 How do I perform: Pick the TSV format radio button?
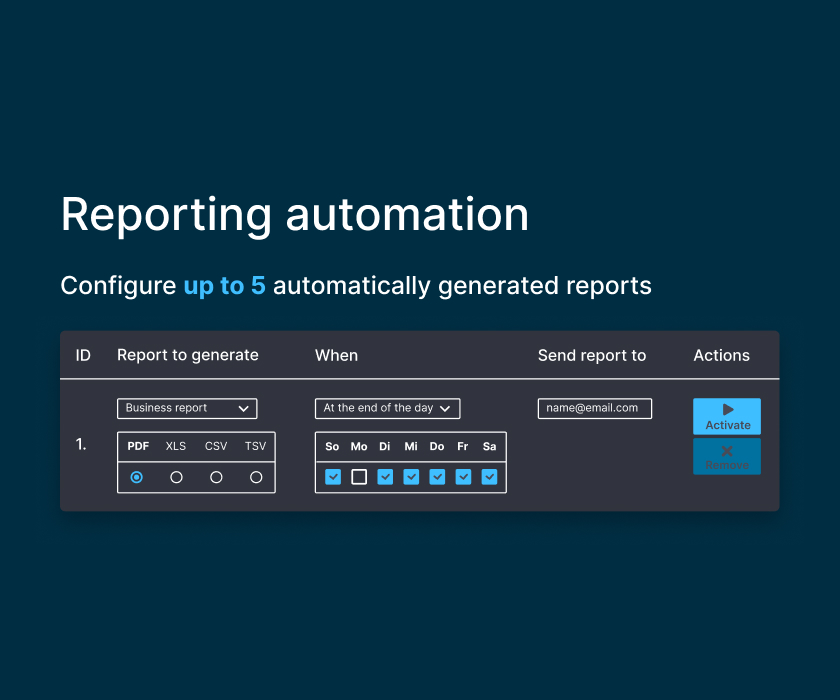point(256,477)
